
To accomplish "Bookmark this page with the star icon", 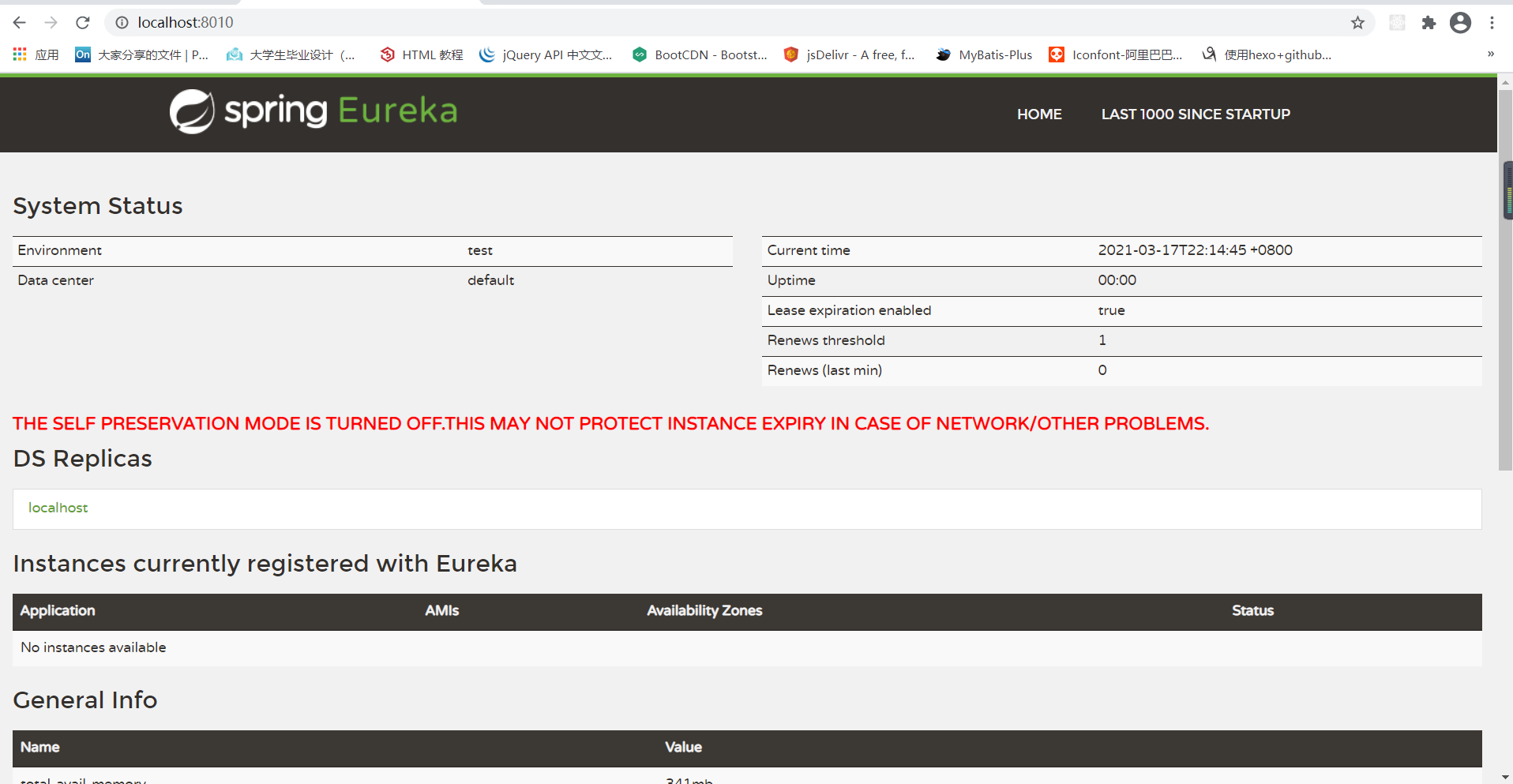I will pyautogui.click(x=1357, y=23).
